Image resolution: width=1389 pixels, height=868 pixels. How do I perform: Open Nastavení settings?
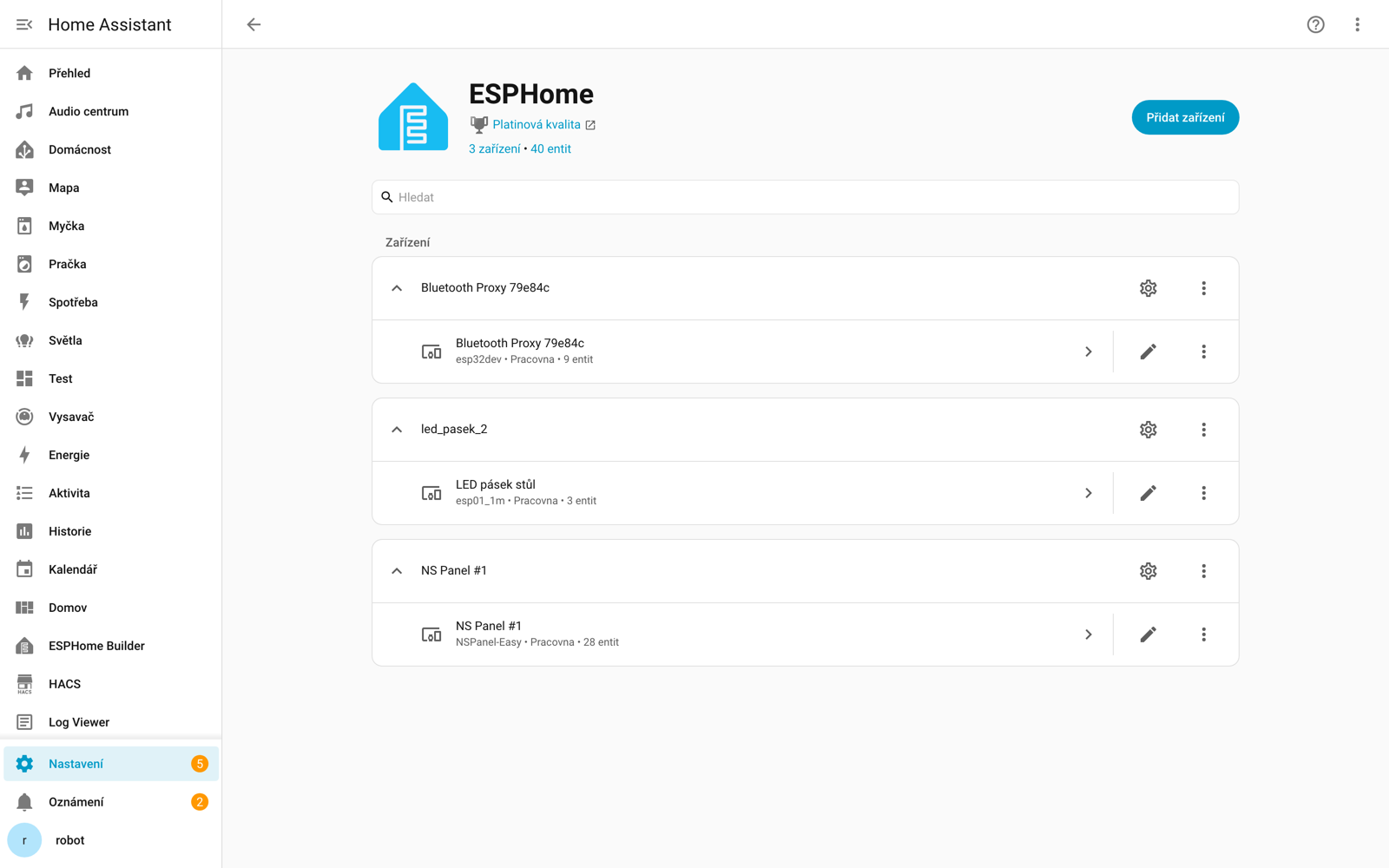pos(111,764)
